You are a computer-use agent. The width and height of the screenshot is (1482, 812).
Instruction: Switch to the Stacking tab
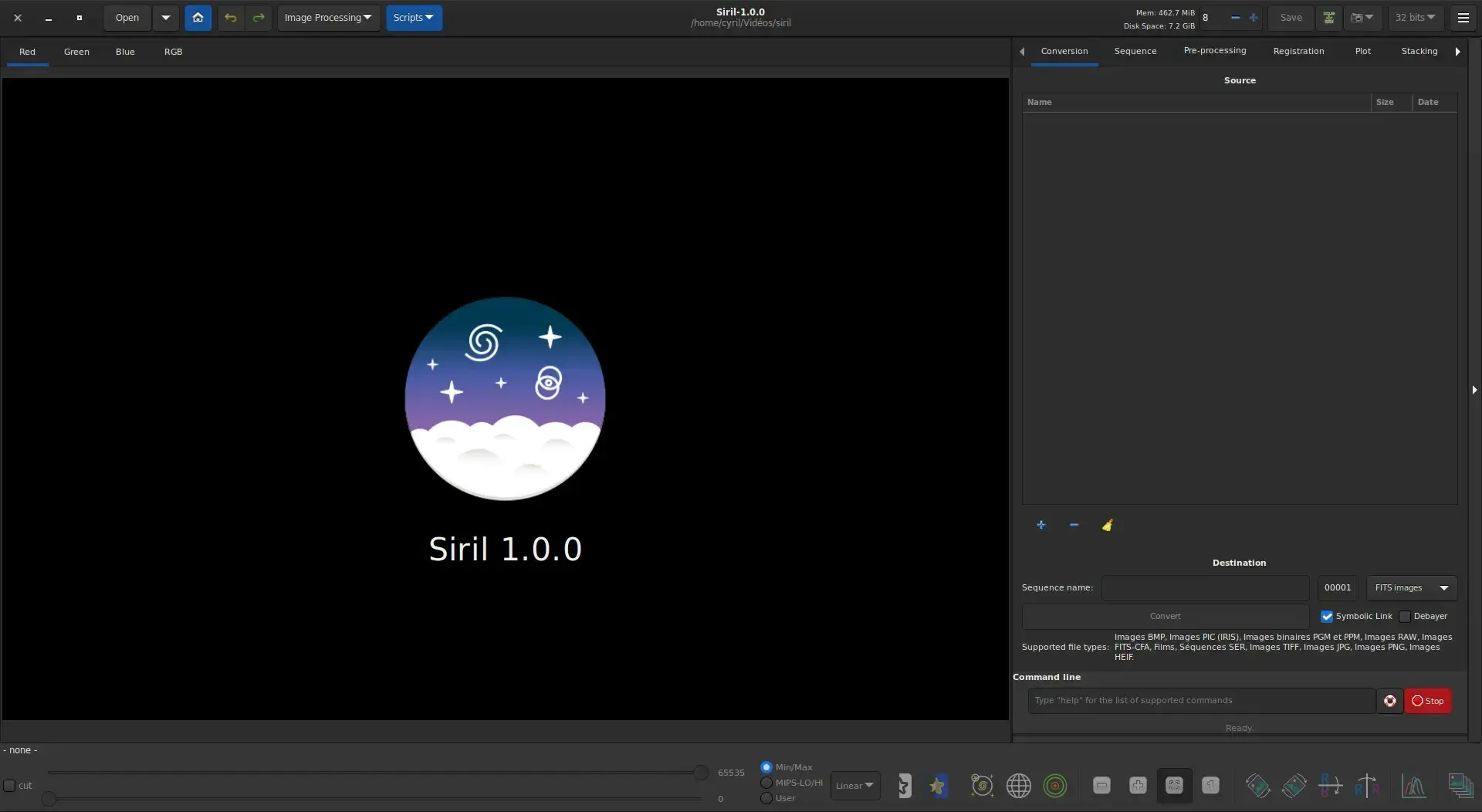[x=1419, y=50]
